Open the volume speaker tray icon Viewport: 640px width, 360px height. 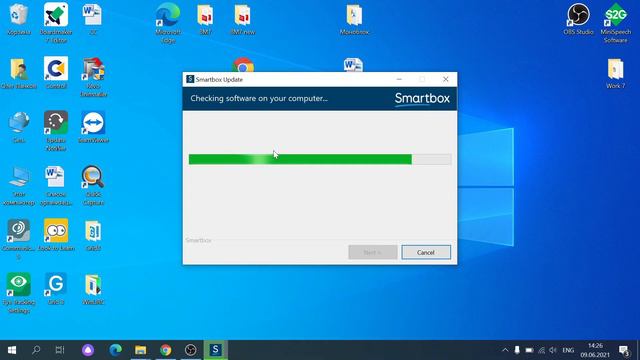tap(553, 350)
